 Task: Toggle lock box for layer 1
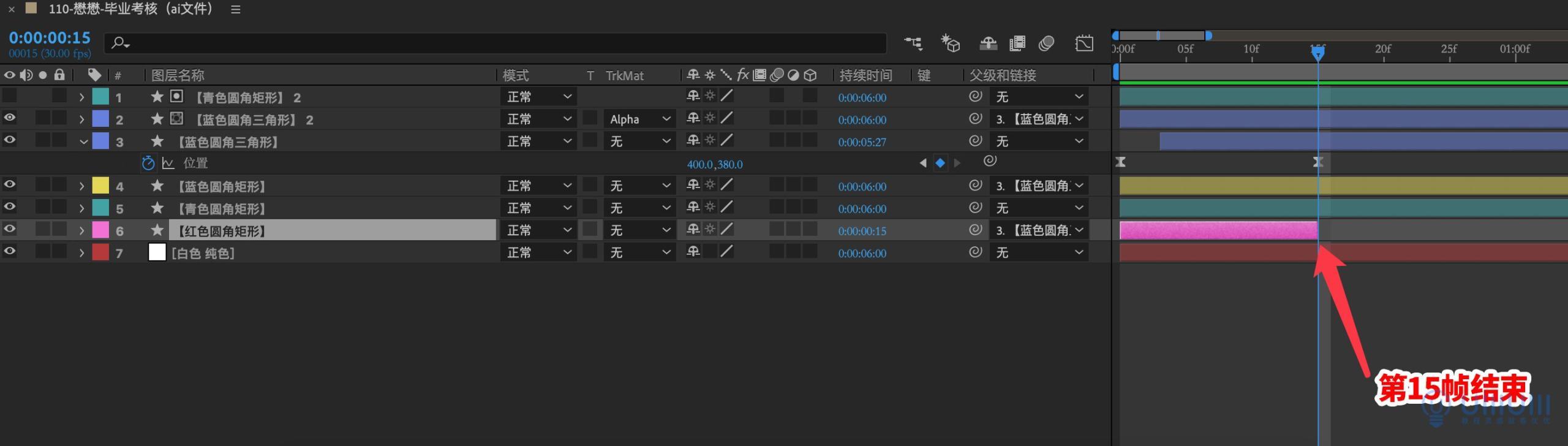[59, 96]
